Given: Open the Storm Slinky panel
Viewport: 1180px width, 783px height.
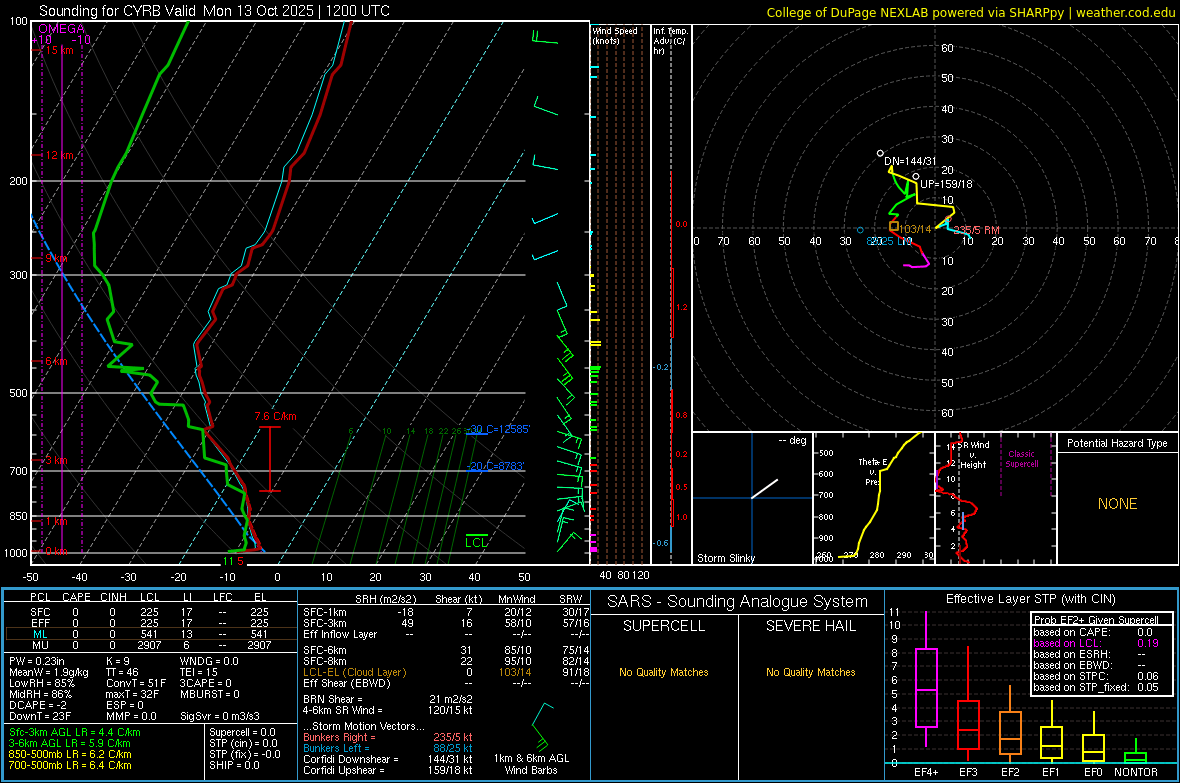Looking at the screenshot, I should coord(752,498).
